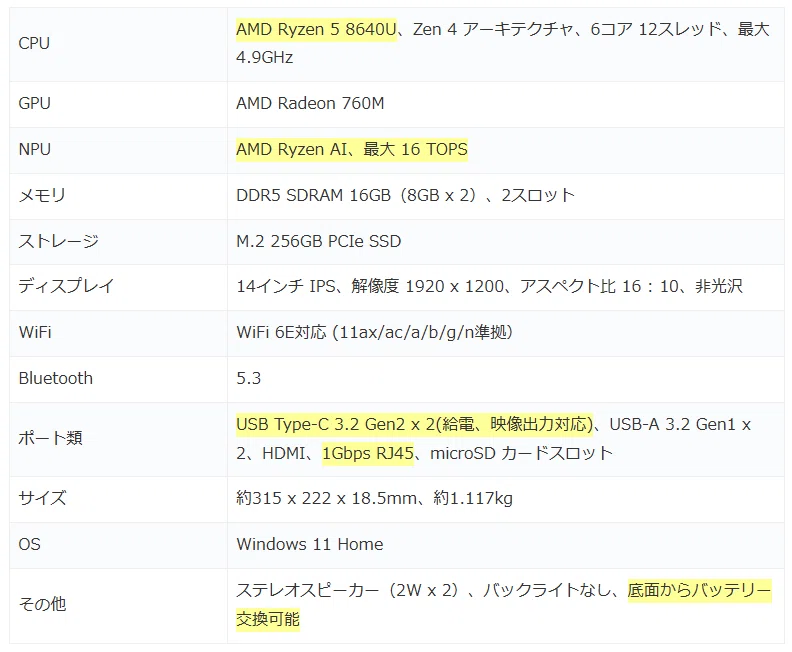Click highlighted 交換可能 text
Screen dimensions: 792x652
pos(268,619)
